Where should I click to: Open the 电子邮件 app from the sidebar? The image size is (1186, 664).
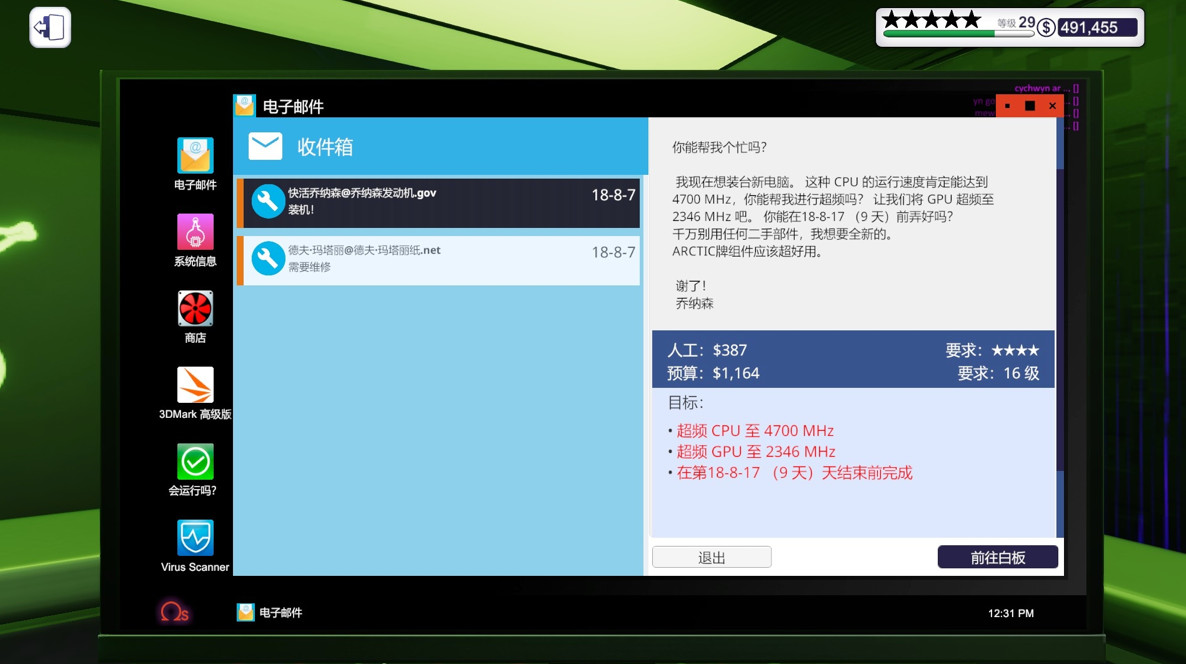coord(195,155)
